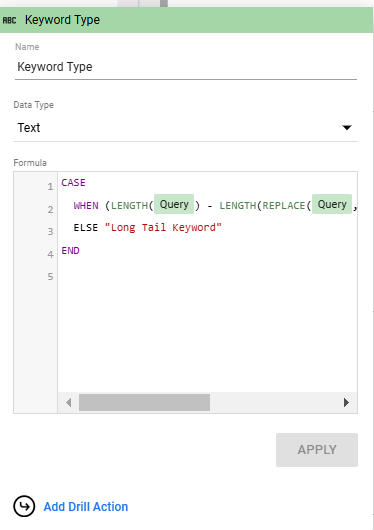Click the horizontal scrollbar thumb in formula
The height and width of the screenshot is (530, 374).
click(144, 403)
